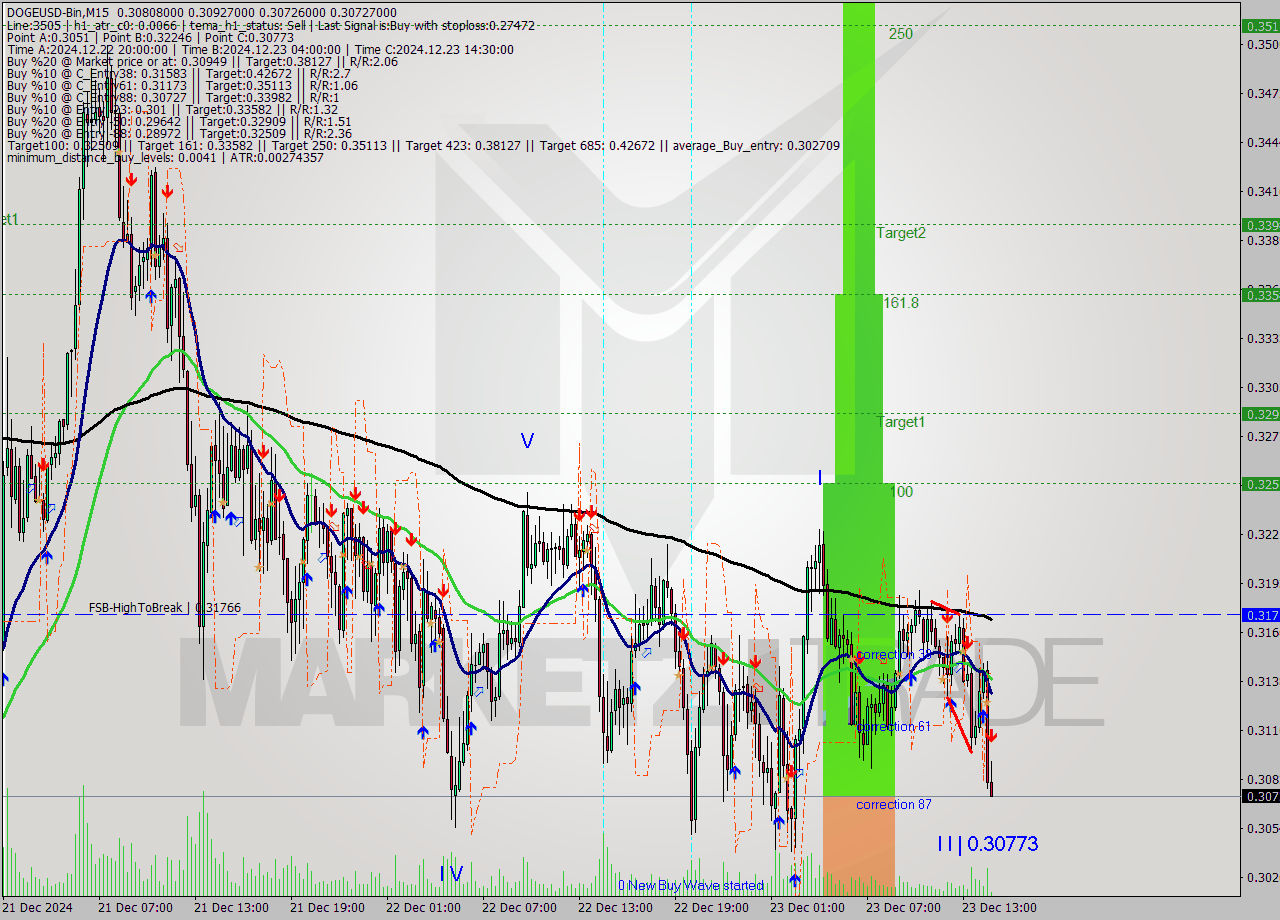Screen dimensions: 1280x920
Task: Click the 'correction 38' label
Action: tap(893, 655)
